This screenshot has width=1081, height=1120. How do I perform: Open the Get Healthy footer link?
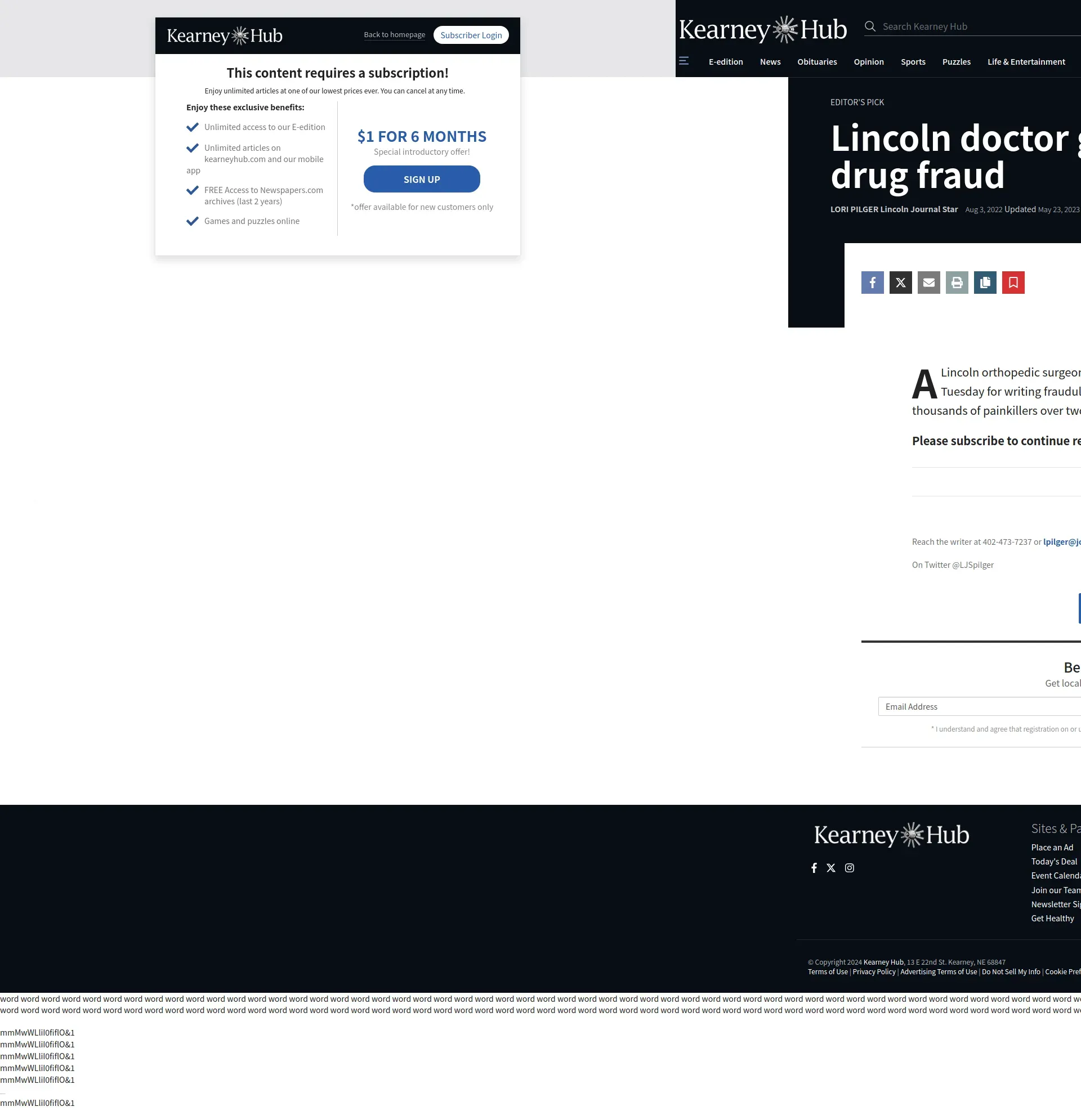pos(1052,919)
